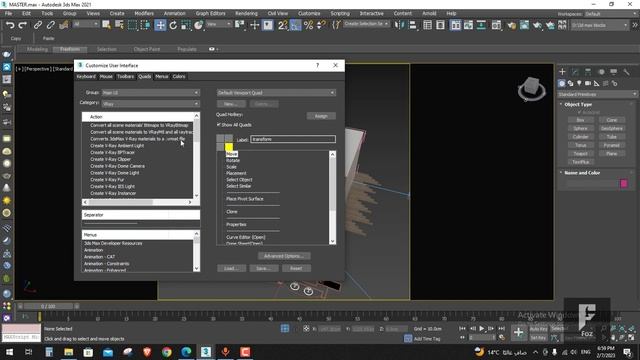Image resolution: width=640 pixels, height=360 pixels.
Task: Activate the Select and Rotate tool
Action: (x=173, y=25)
